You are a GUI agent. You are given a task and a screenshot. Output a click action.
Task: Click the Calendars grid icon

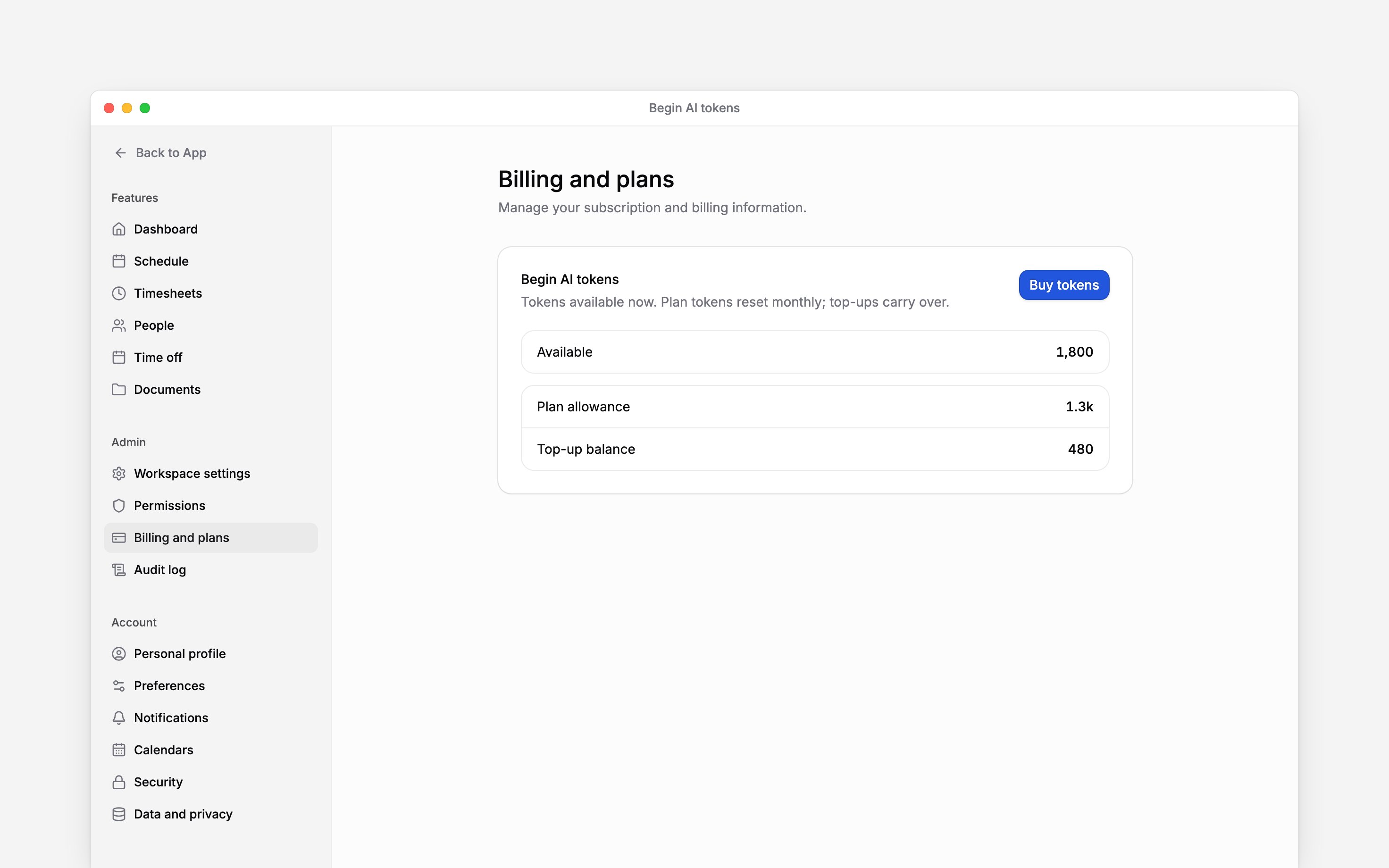(119, 751)
